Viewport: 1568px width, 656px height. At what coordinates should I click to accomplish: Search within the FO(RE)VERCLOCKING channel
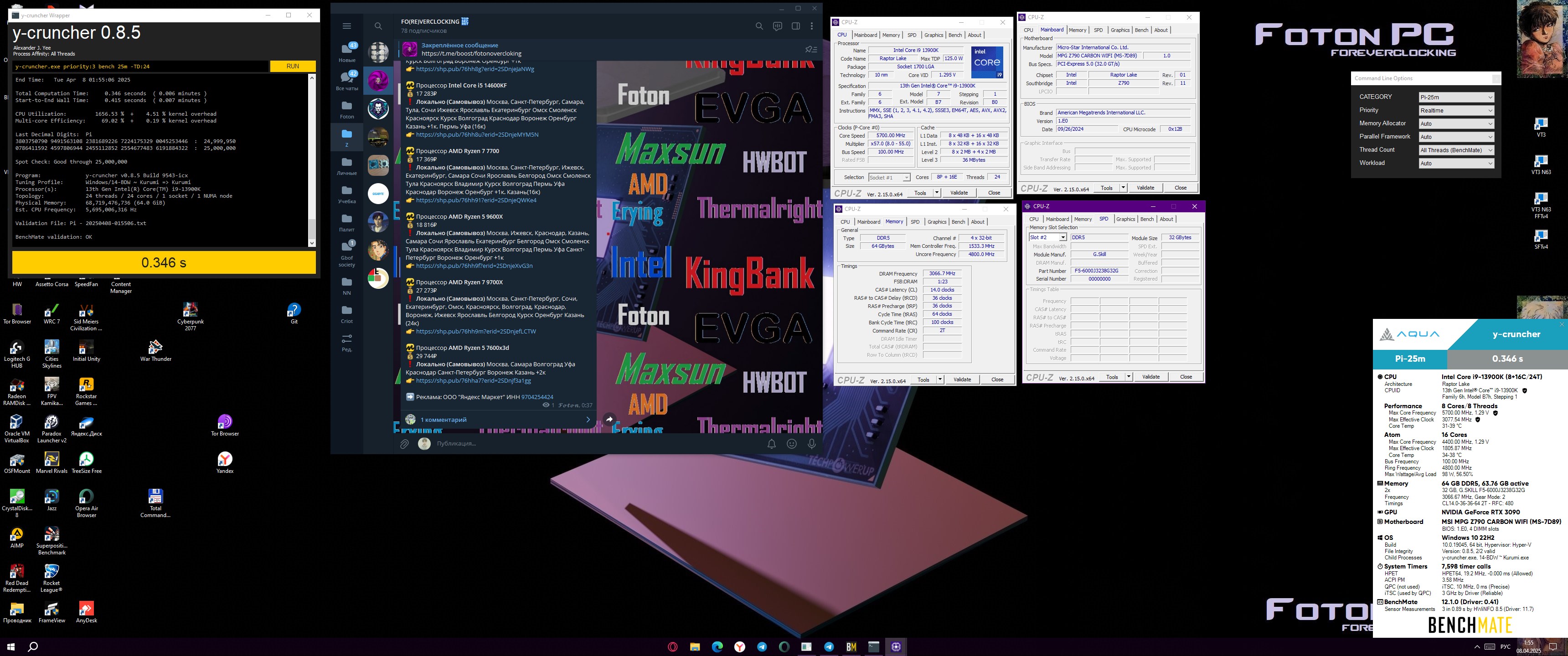(758, 26)
